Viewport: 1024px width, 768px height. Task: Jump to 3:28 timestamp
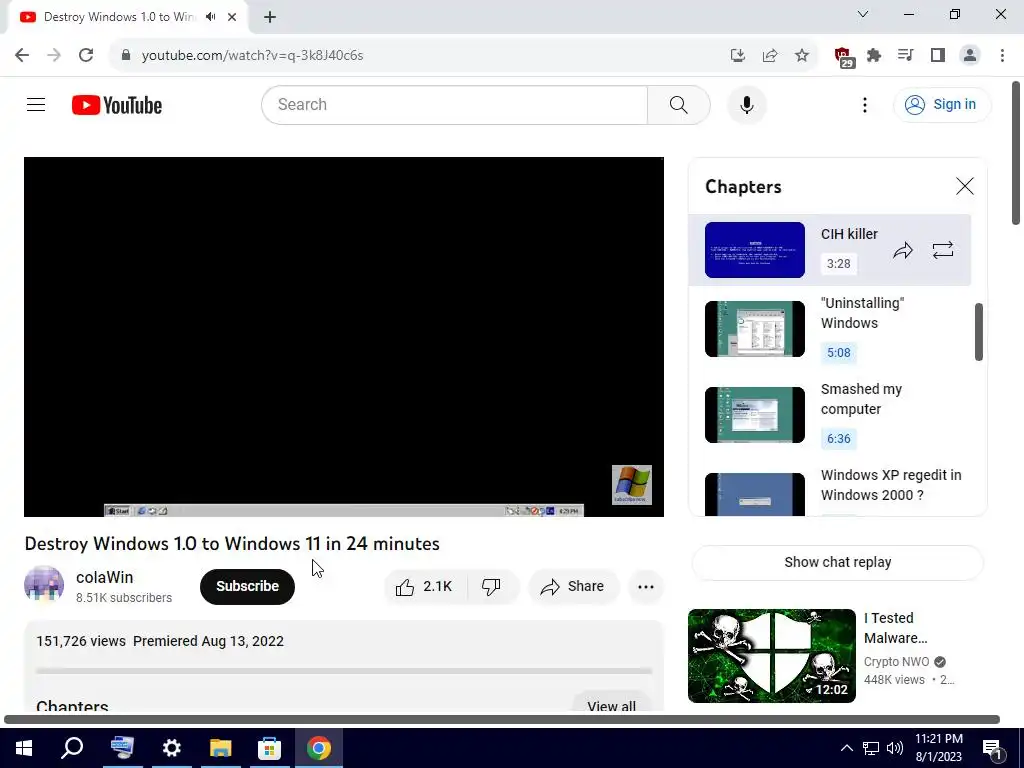[839, 264]
